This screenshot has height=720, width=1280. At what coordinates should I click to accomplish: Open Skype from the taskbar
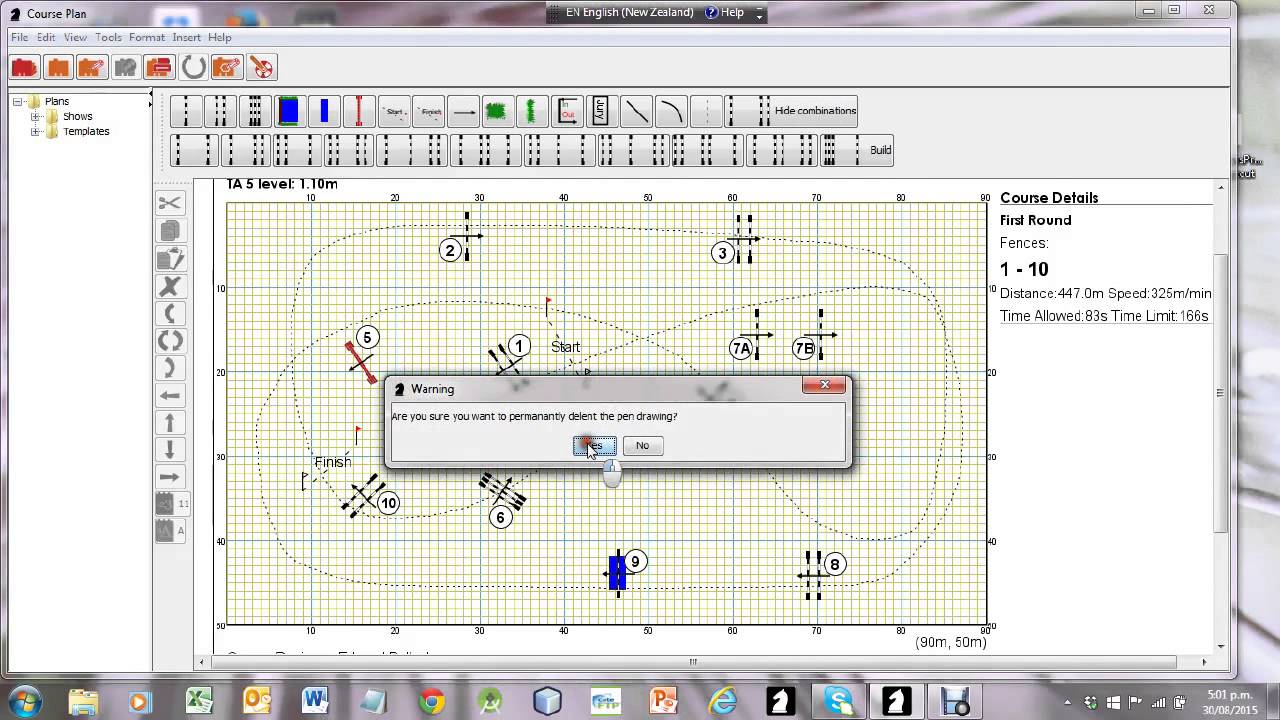pyautogui.click(x=839, y=701)
